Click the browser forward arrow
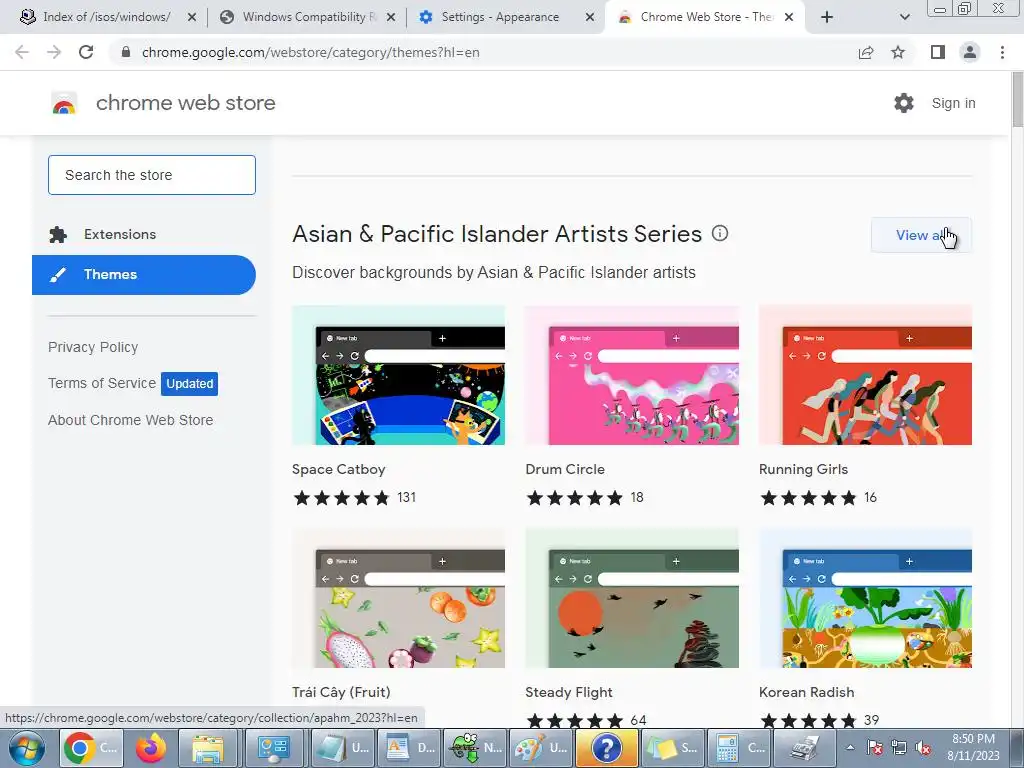This screenshot has height=768, width=1024. (54, 52)
